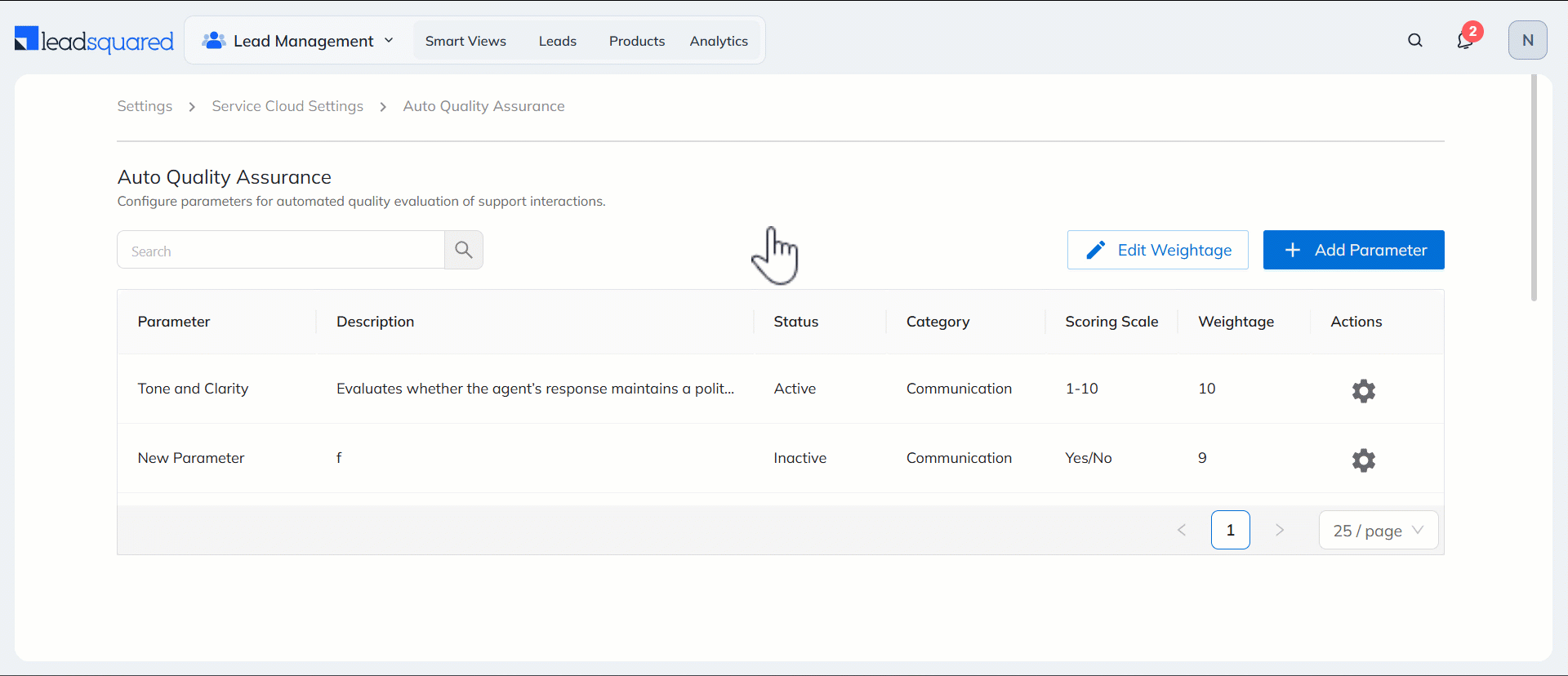The height and width of the screenshot is (676, 1568).
Task: Focus the parameter Search field
Action: point(281,250)
